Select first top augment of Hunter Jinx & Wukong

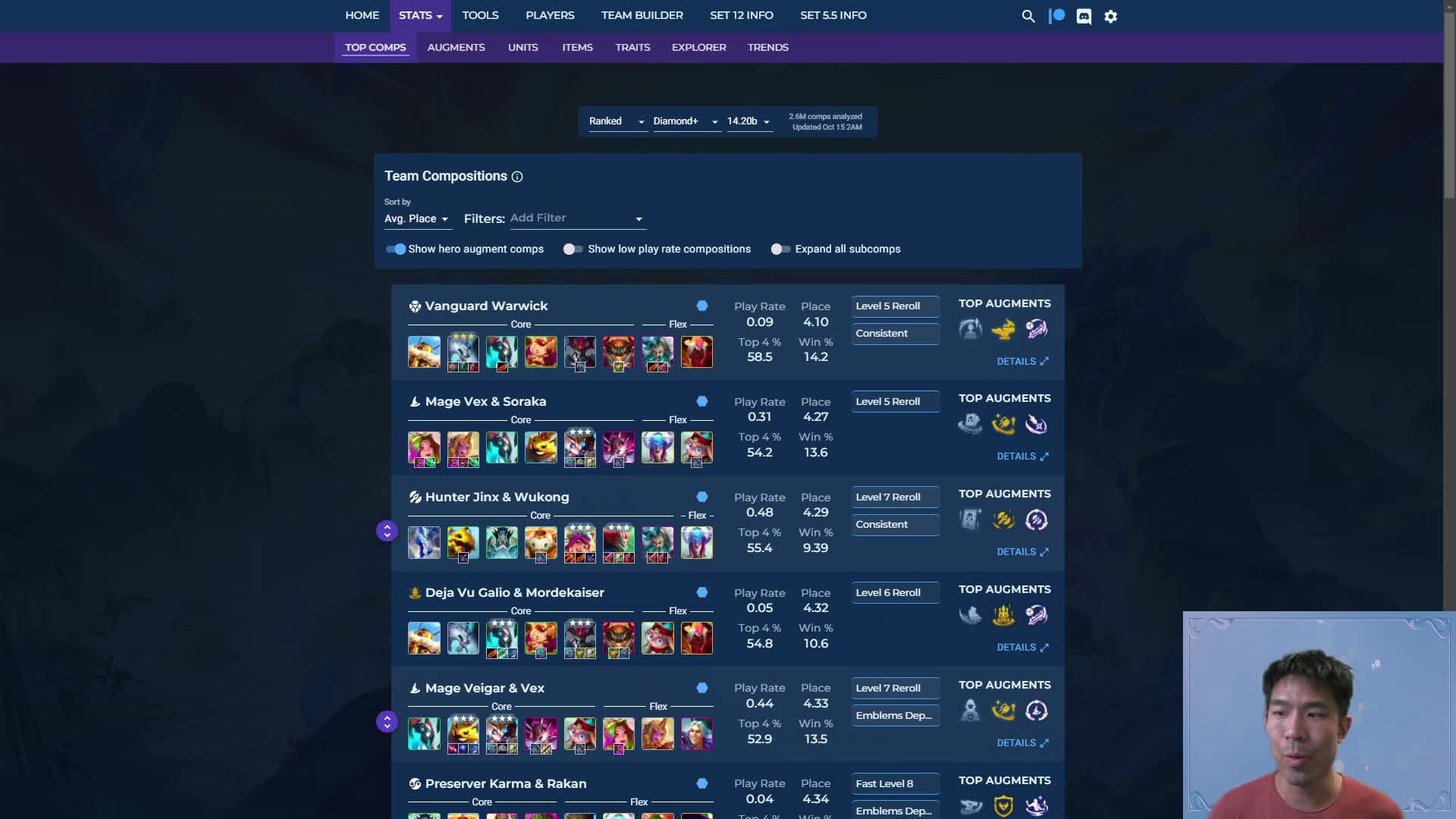click(970, 519)
